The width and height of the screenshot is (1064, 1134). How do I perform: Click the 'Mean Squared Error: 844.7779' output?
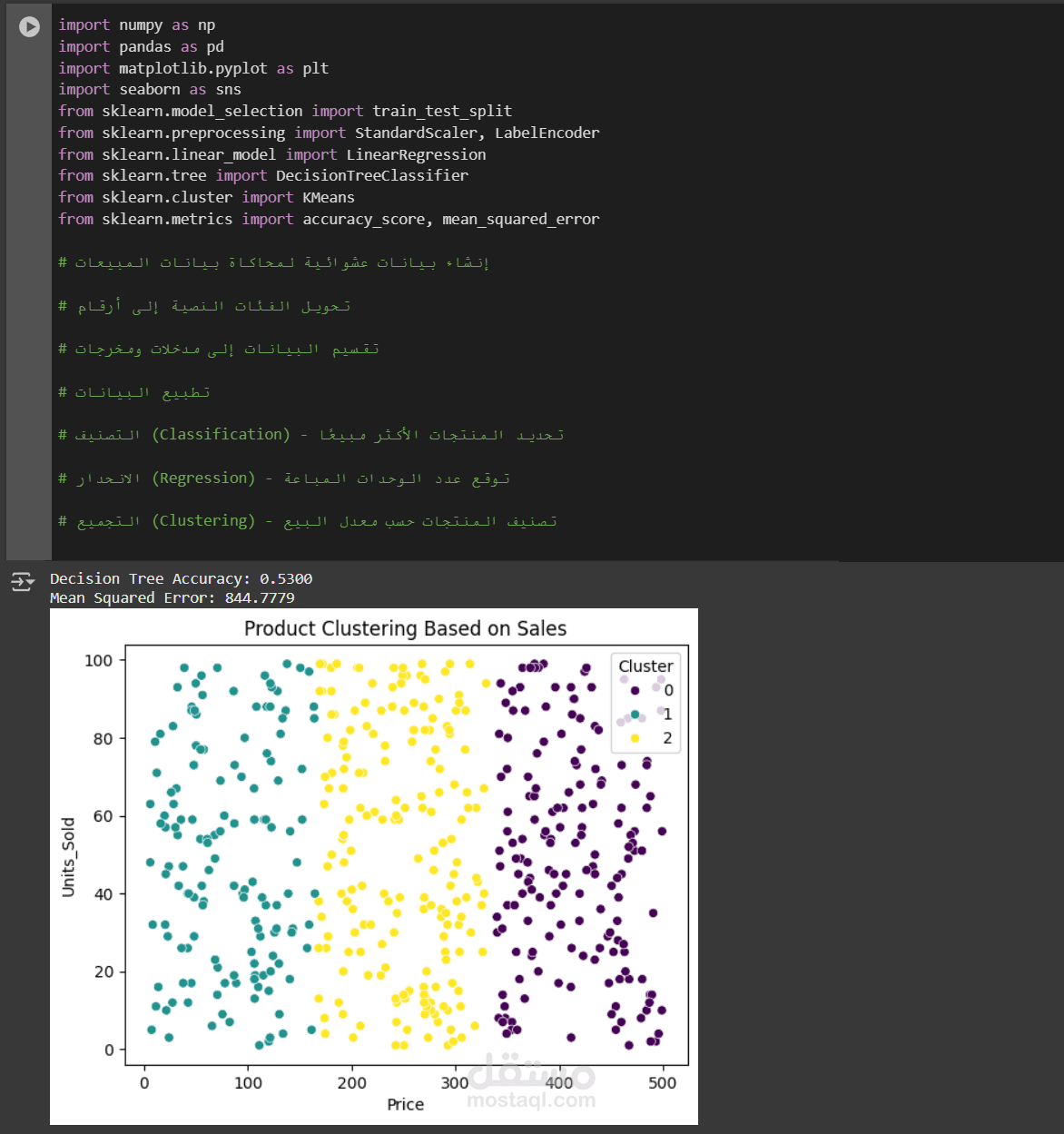tap(172, 598)
